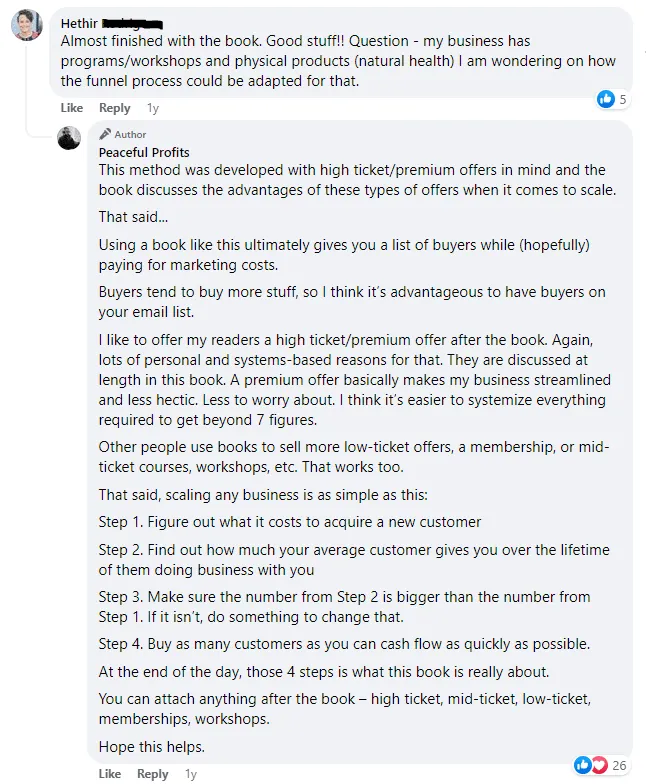Open the Peaceful Profits profile avatar
The width and height of the screenshot is (646, 784).
[69, 138]
